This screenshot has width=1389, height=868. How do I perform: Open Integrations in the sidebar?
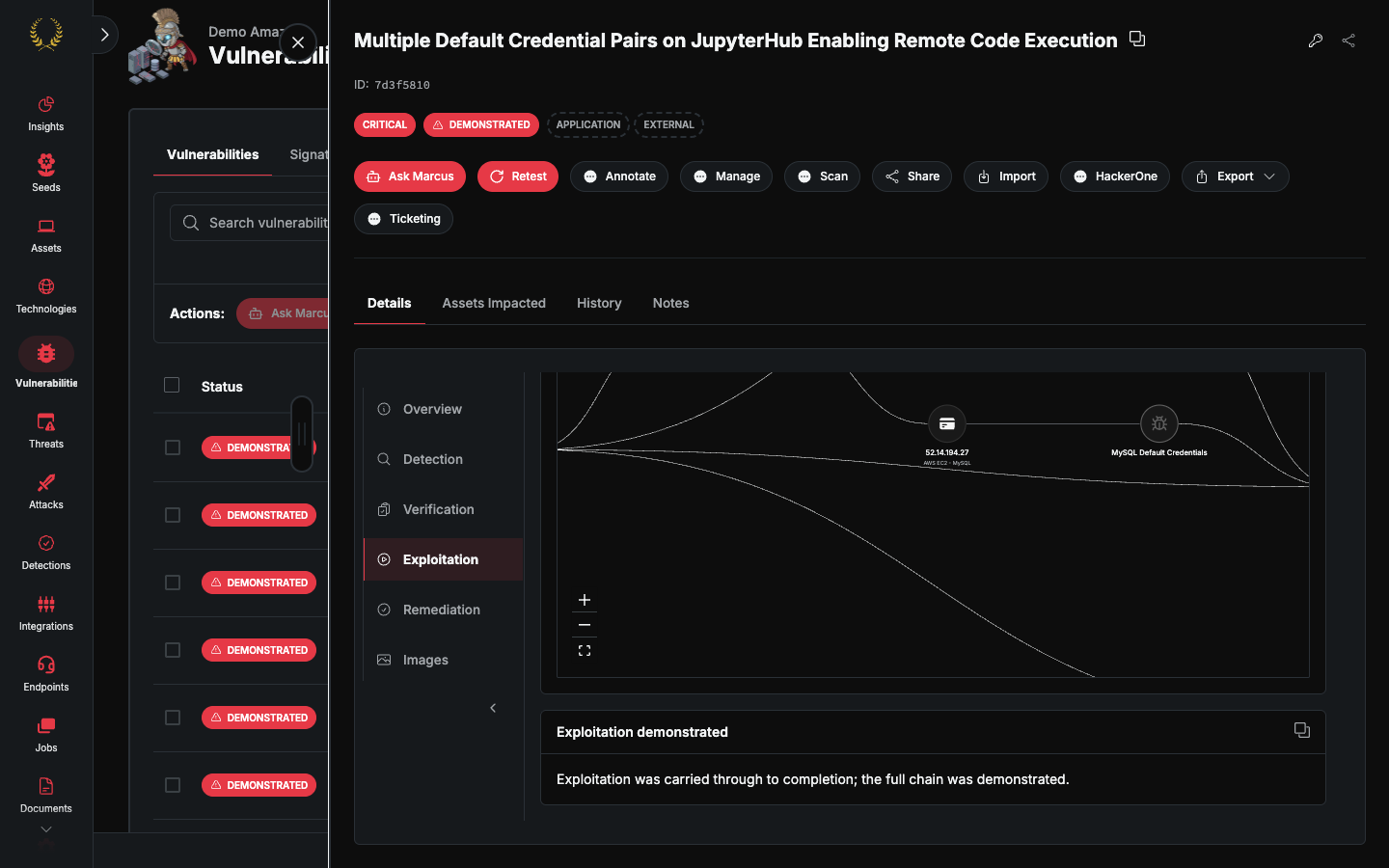click(45, 613)
